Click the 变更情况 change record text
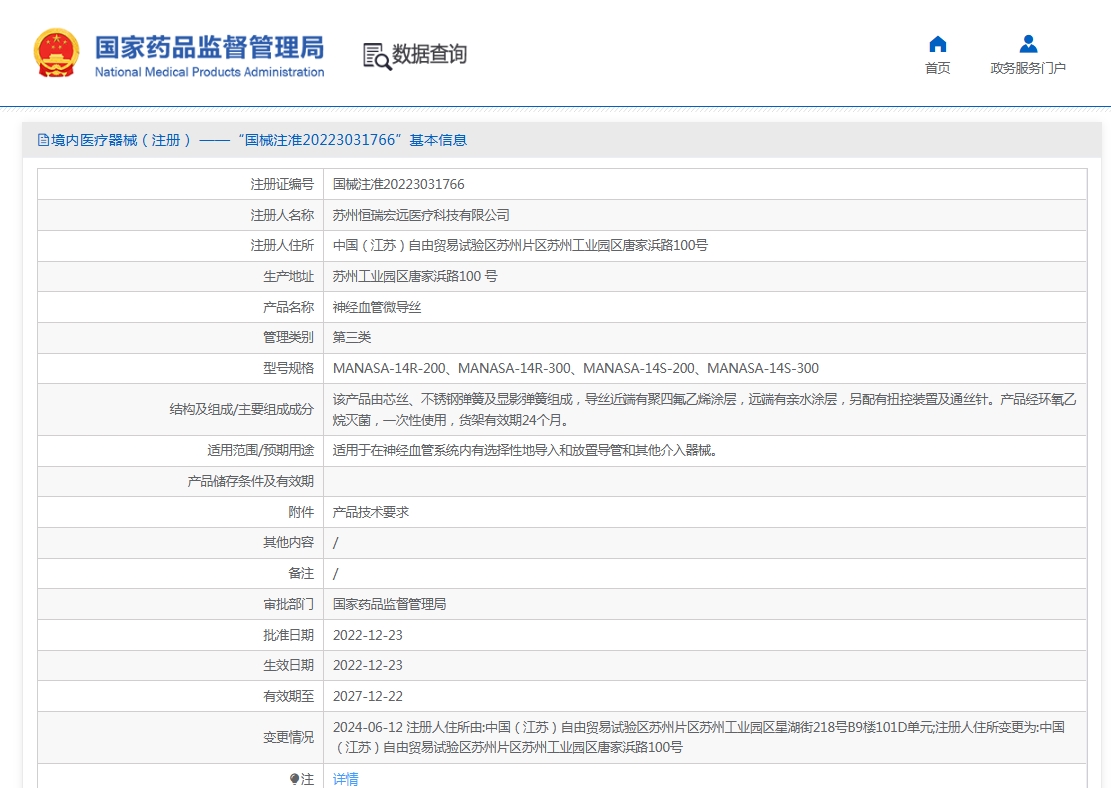Image resolution: width=1111 pixels, height=788 pixels. (x=699, y=737)
